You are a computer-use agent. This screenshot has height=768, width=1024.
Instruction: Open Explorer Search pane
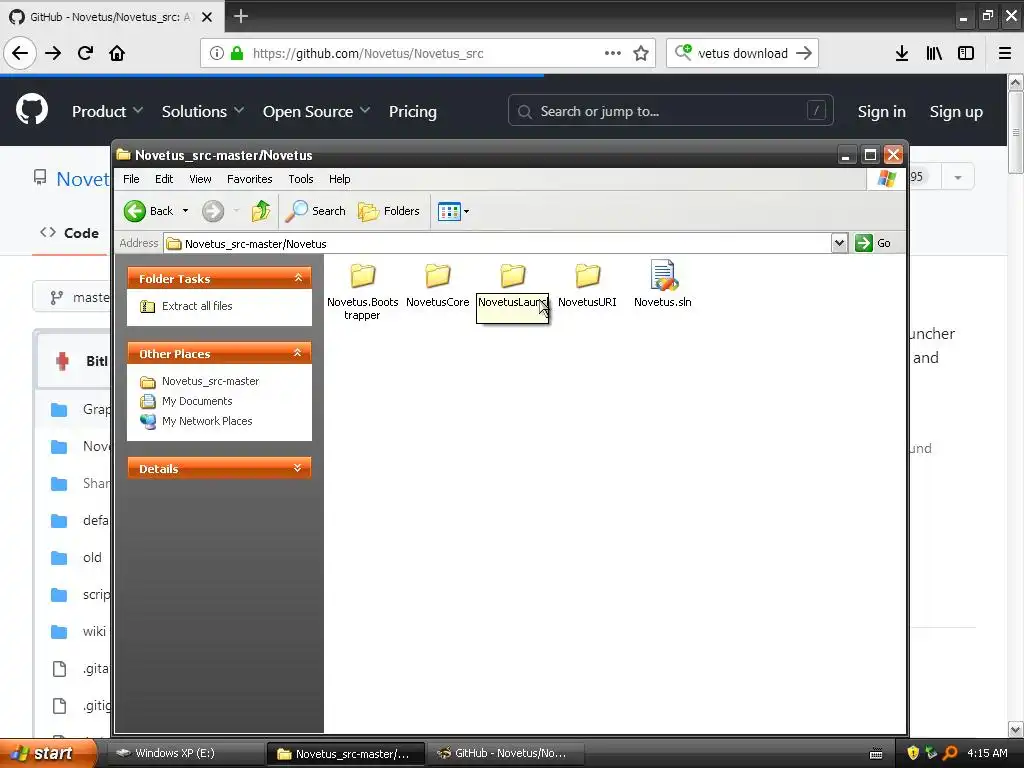(315, 211)
